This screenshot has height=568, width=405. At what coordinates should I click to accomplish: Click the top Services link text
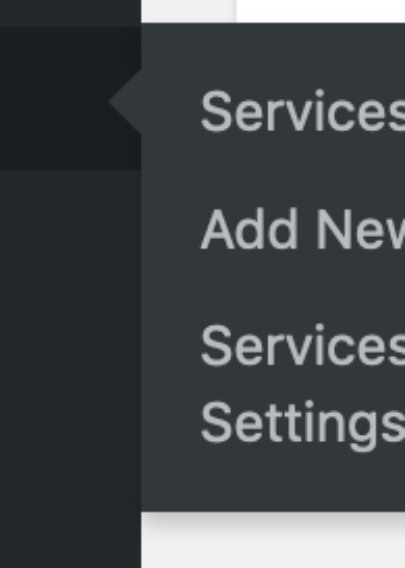[x=303, y=111]
